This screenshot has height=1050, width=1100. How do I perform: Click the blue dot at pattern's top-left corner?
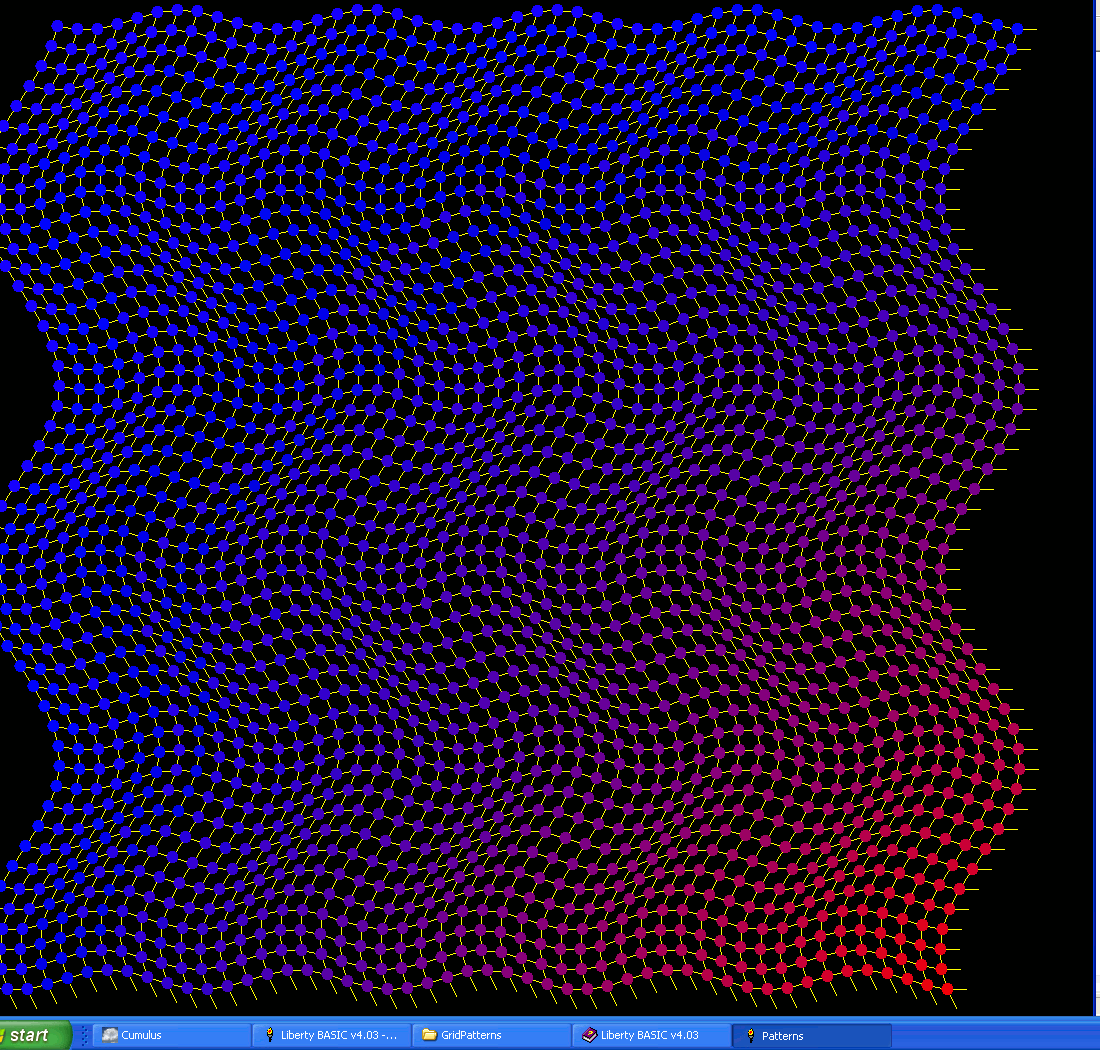click(x=57, y=26)
